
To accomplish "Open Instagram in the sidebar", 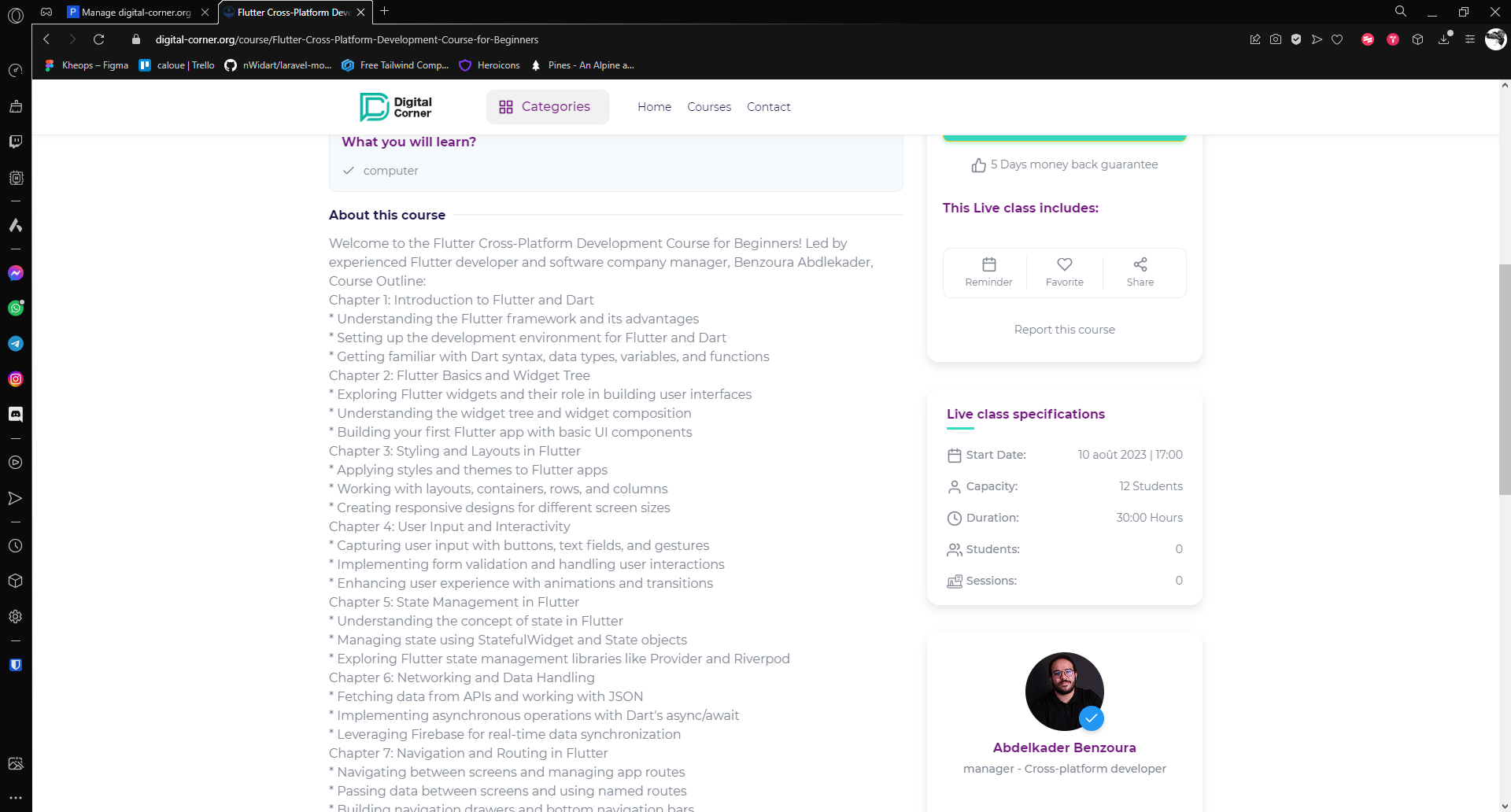I will 16,379.
